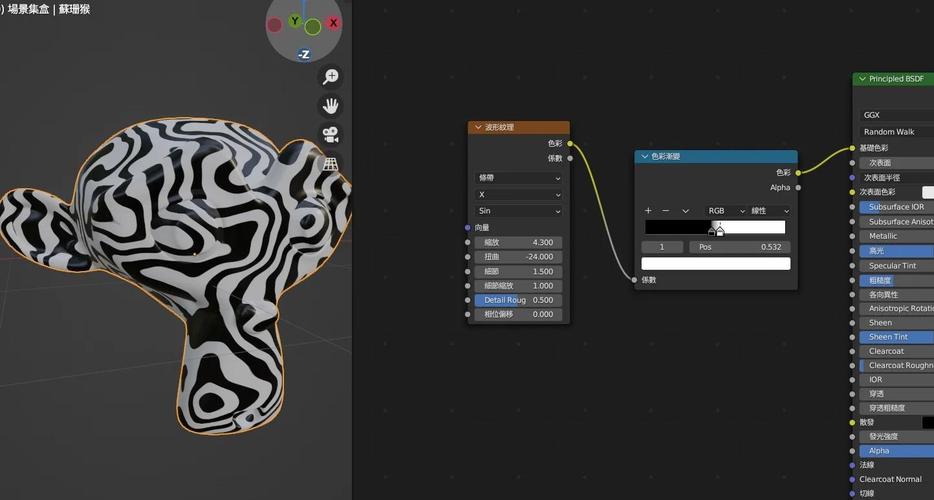Click the blue -Z axis on the gizmo

(x=304, y=55)
